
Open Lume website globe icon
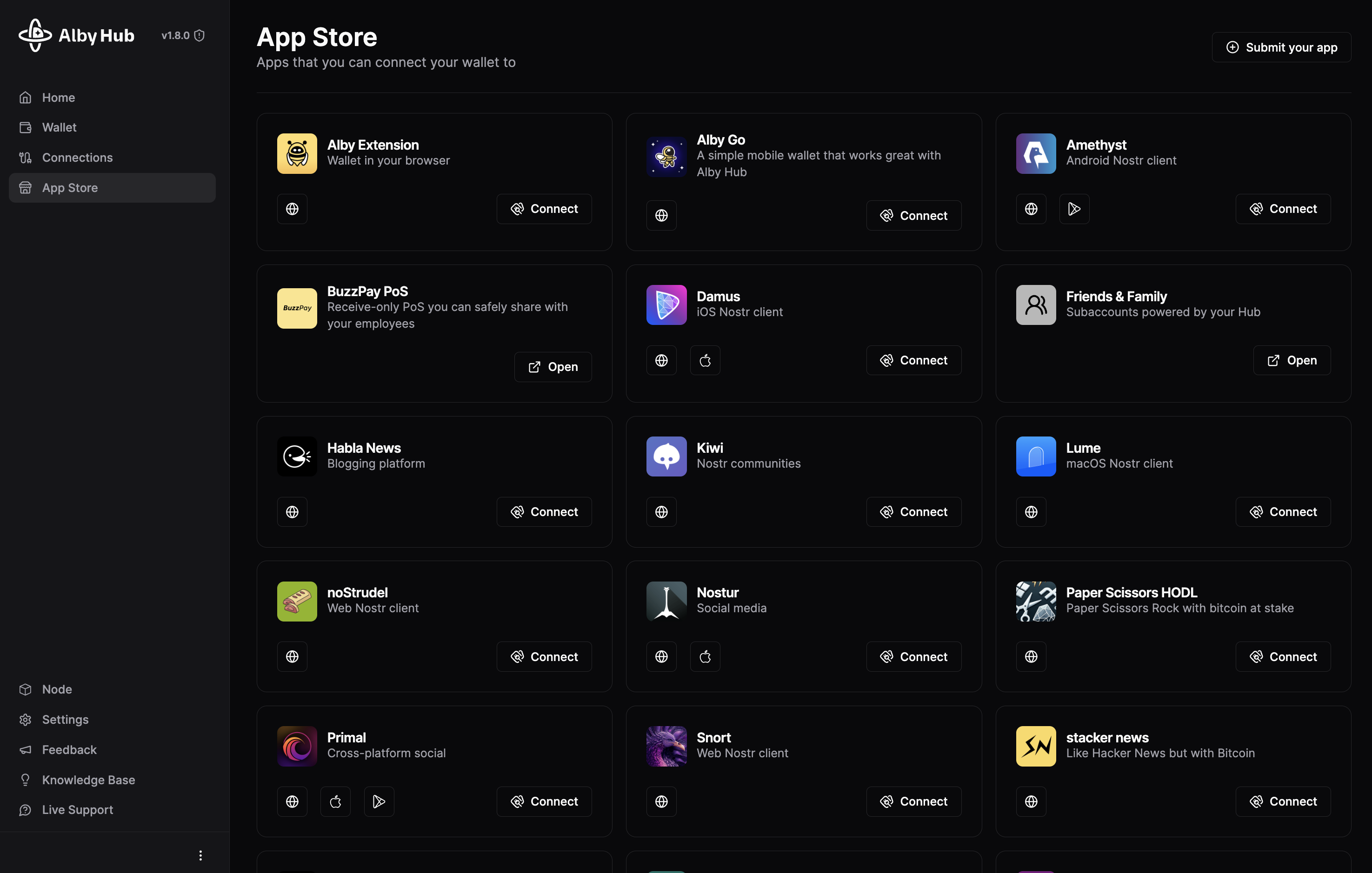1031,512
